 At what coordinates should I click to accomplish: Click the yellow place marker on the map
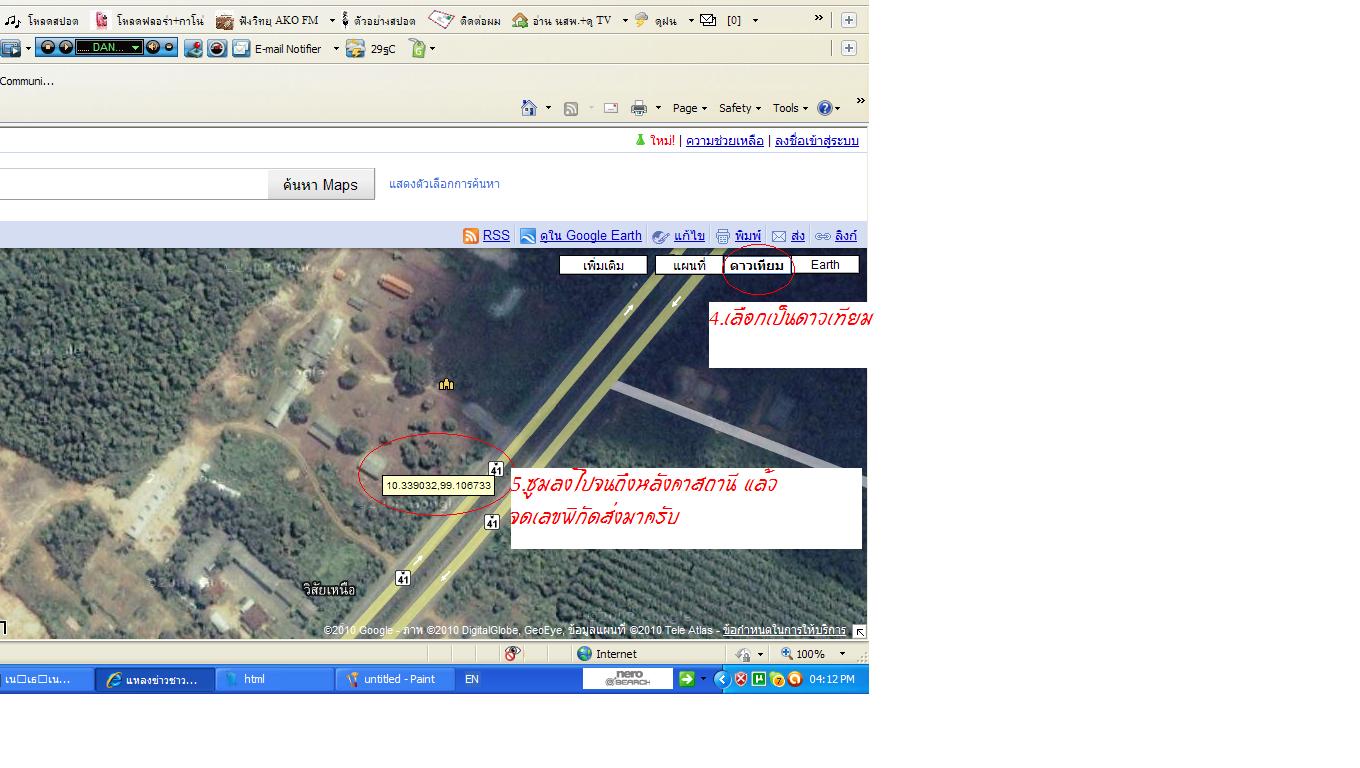tap(446, 383)
